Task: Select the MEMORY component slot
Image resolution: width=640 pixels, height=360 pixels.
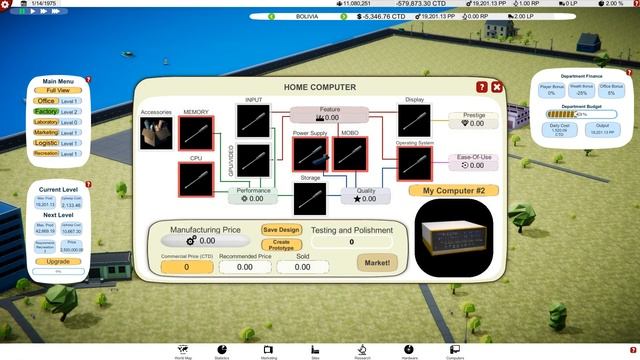Action: [196, 133]
